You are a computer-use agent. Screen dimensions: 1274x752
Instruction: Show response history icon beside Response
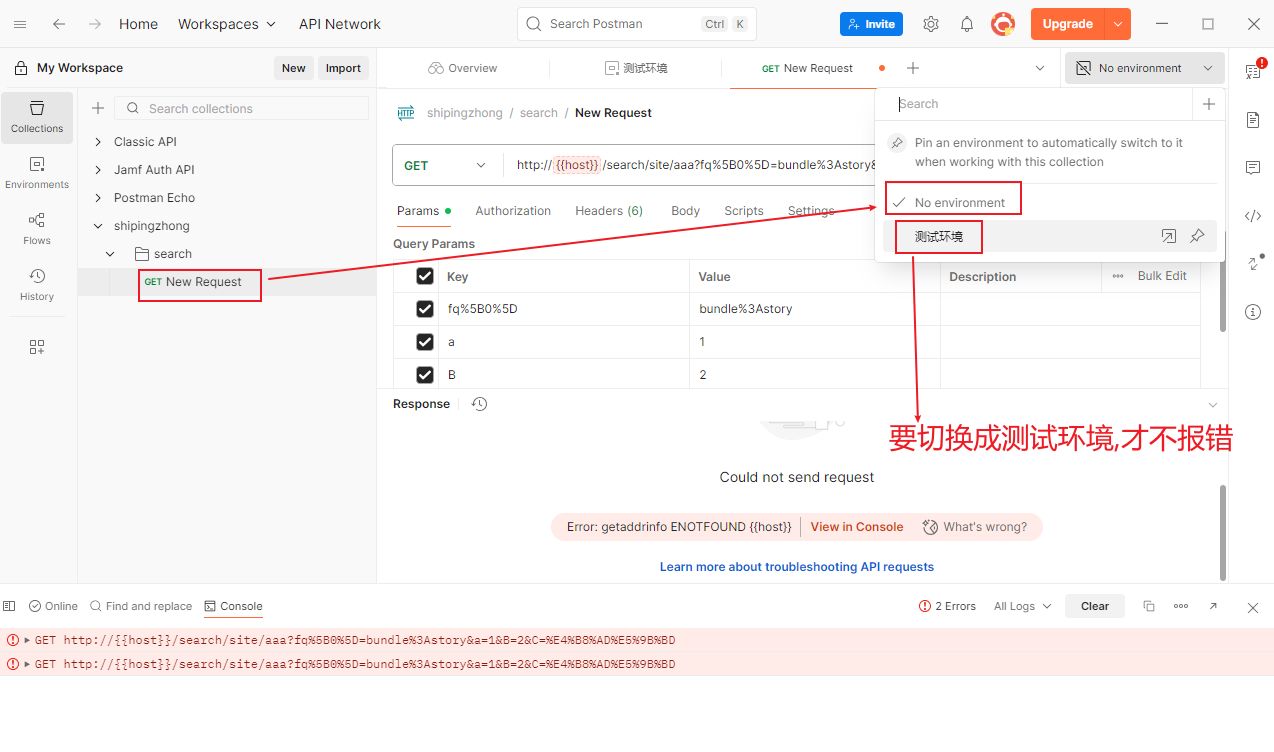click(x=479, y=404)
